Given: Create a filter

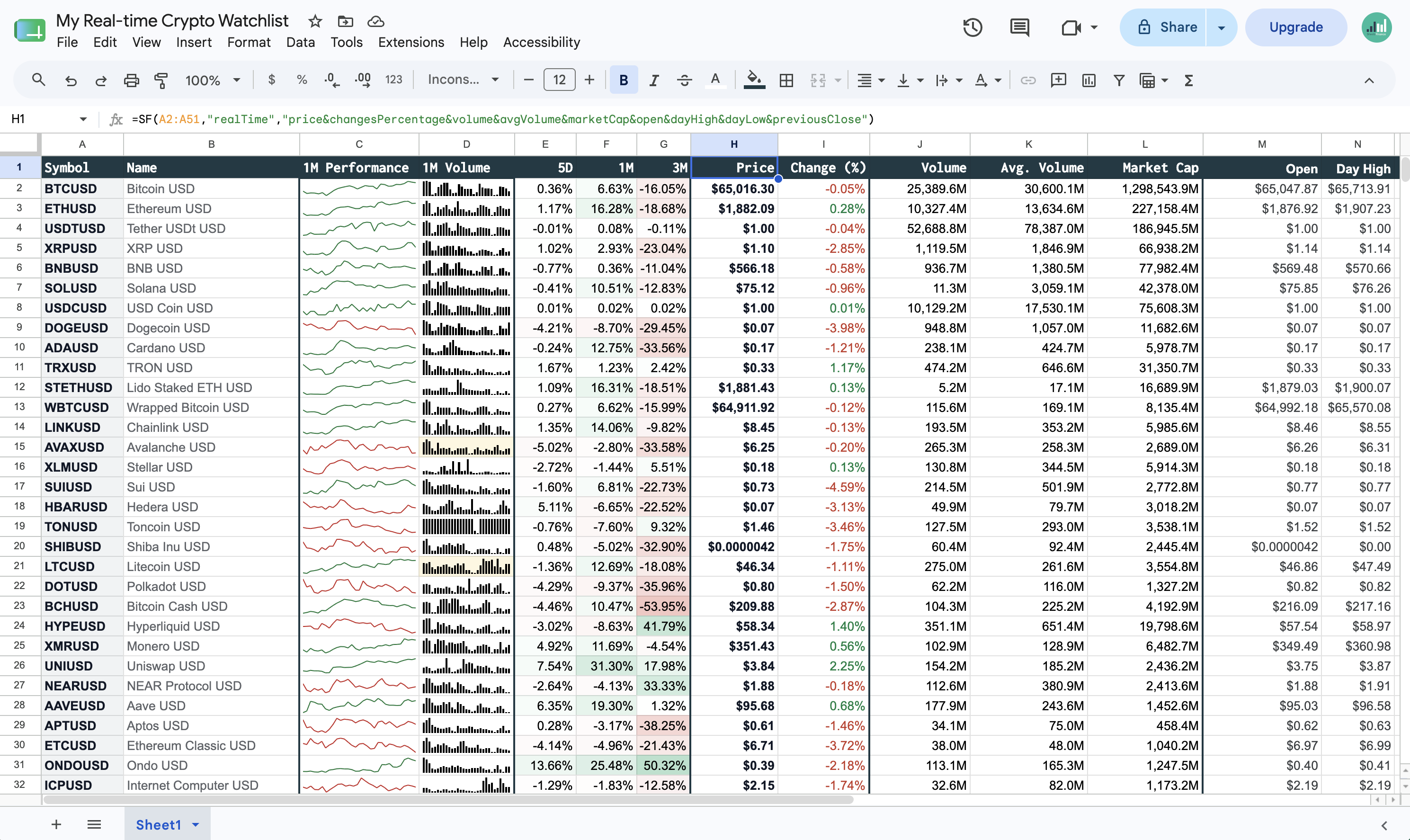Looking at the screenshot, I should click(1119, 80).
